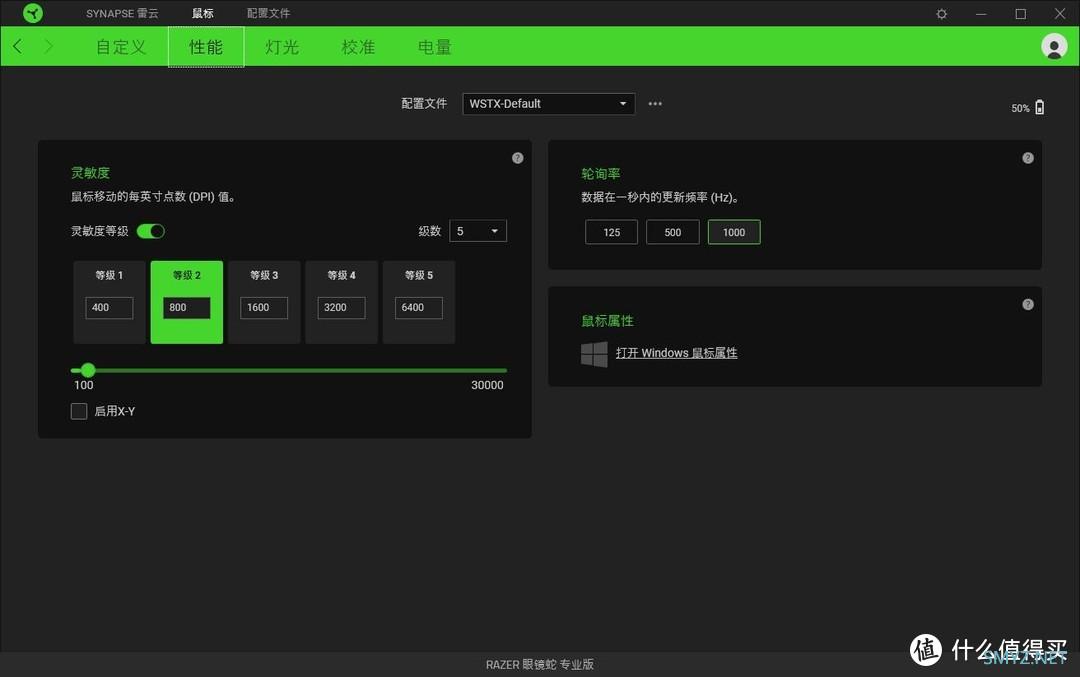Expand the 级数 stage count dropdown

pyautogui.click(x=478, y=231)
